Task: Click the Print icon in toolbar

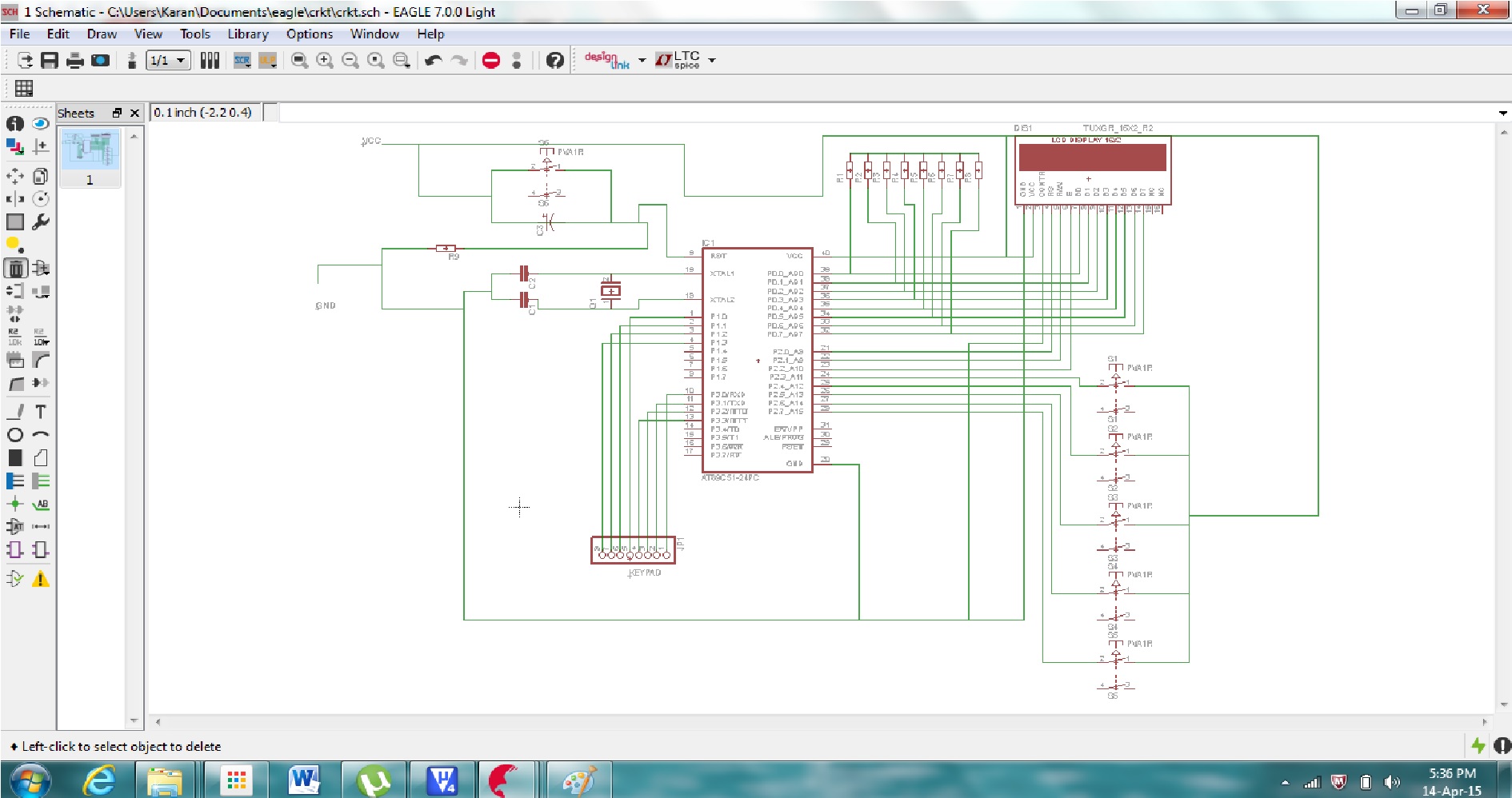Action: [75, 61]
